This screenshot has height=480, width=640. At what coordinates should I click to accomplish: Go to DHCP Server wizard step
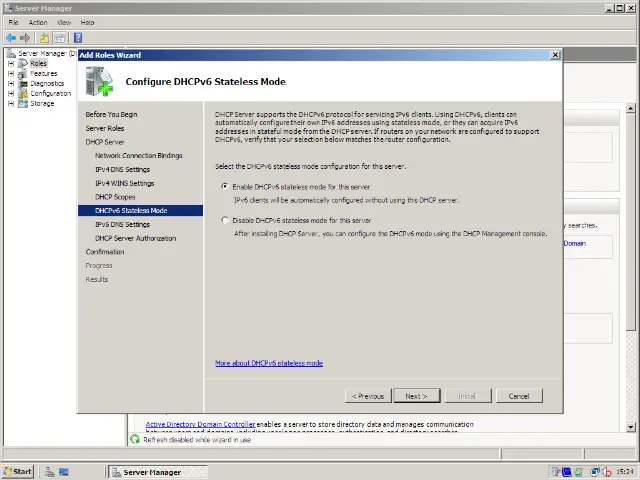(x=105, y=142)
